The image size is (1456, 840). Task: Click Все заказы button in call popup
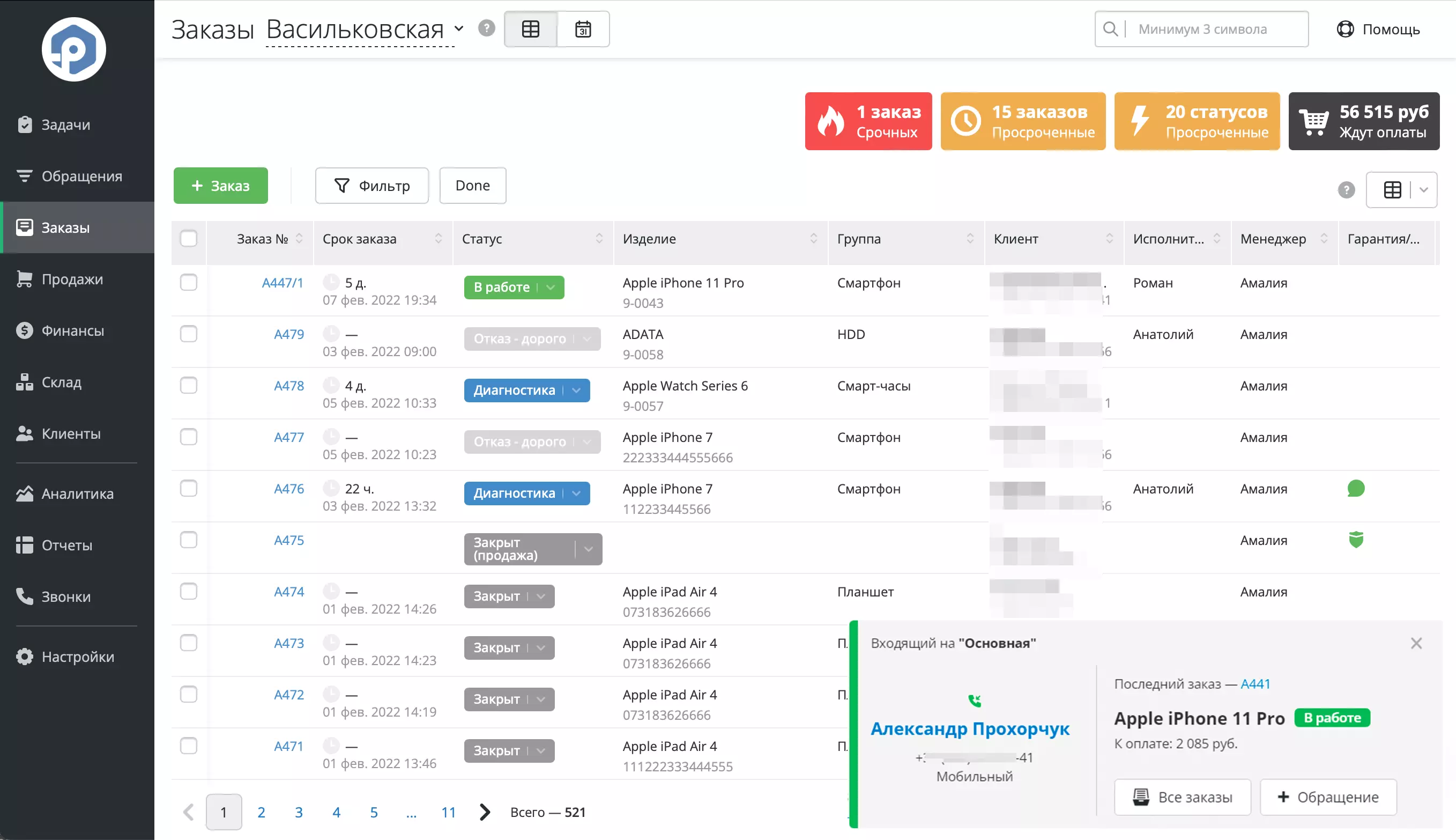[1182, 797]
